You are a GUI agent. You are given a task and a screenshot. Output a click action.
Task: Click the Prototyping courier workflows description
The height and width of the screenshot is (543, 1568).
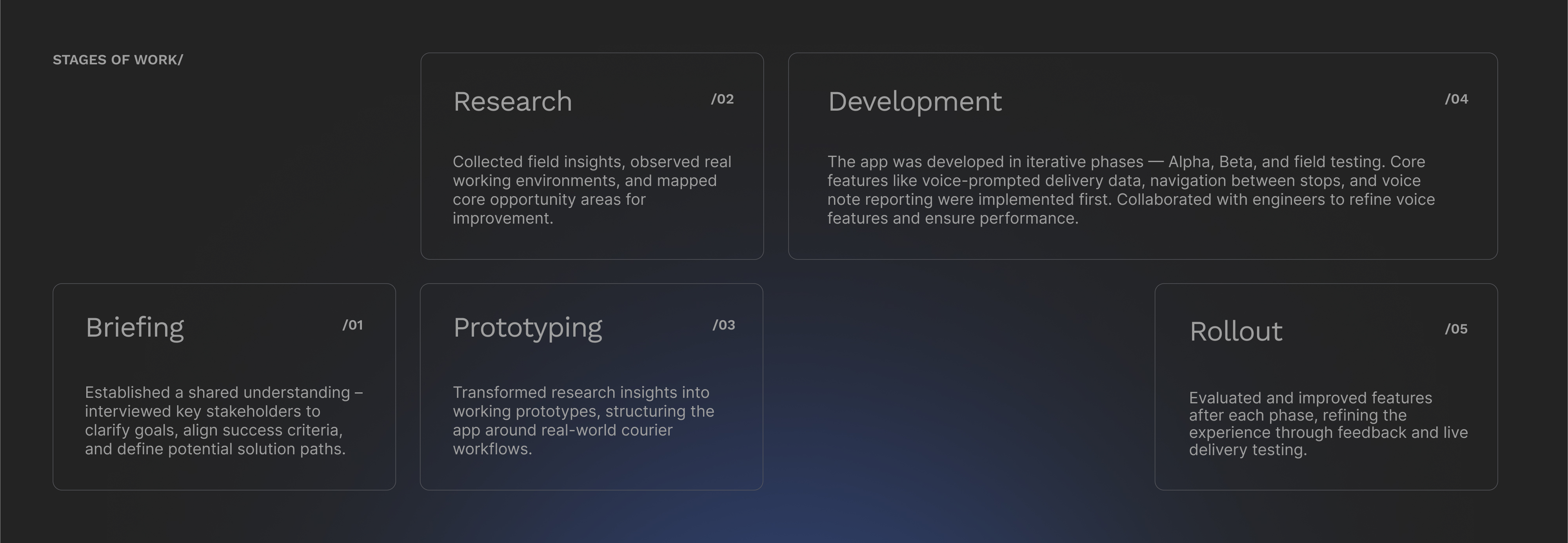click(x=583, y=421)
